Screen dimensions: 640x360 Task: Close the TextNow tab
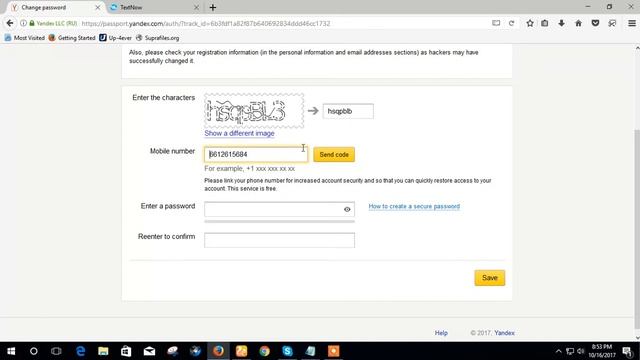coord(196,7)
